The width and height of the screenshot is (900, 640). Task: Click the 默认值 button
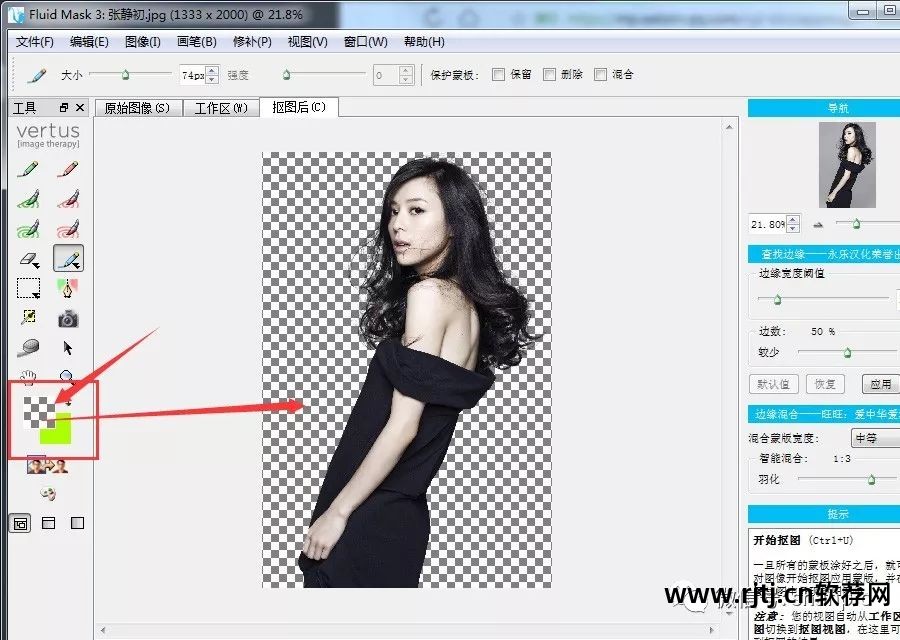(x=773, y=384)
